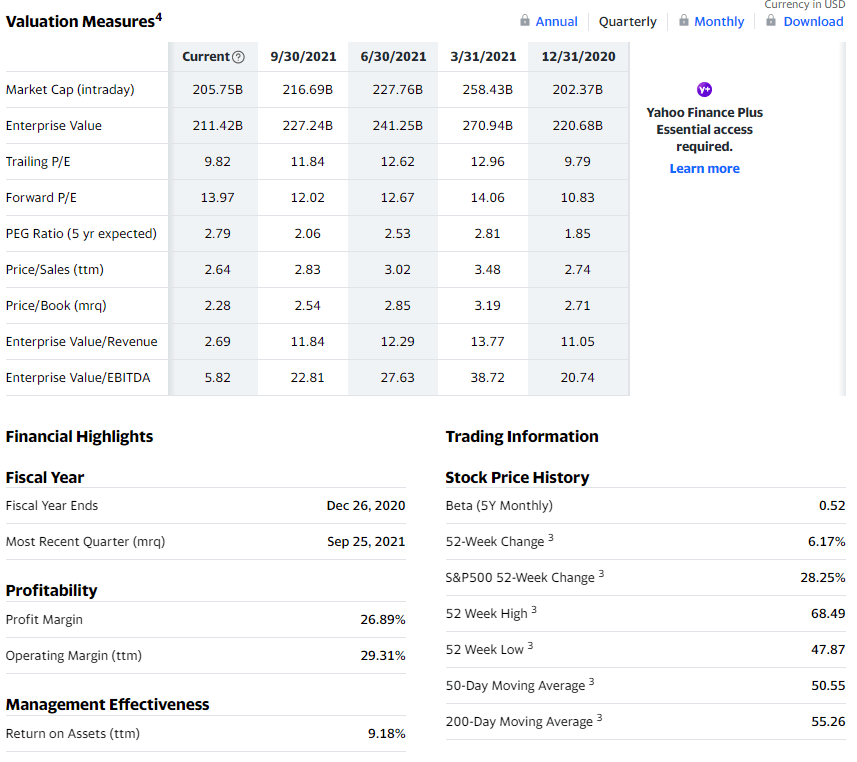857x762 pixels.
Task: Click the lock icon beside Monthly
Action: [x=684, y=21]
